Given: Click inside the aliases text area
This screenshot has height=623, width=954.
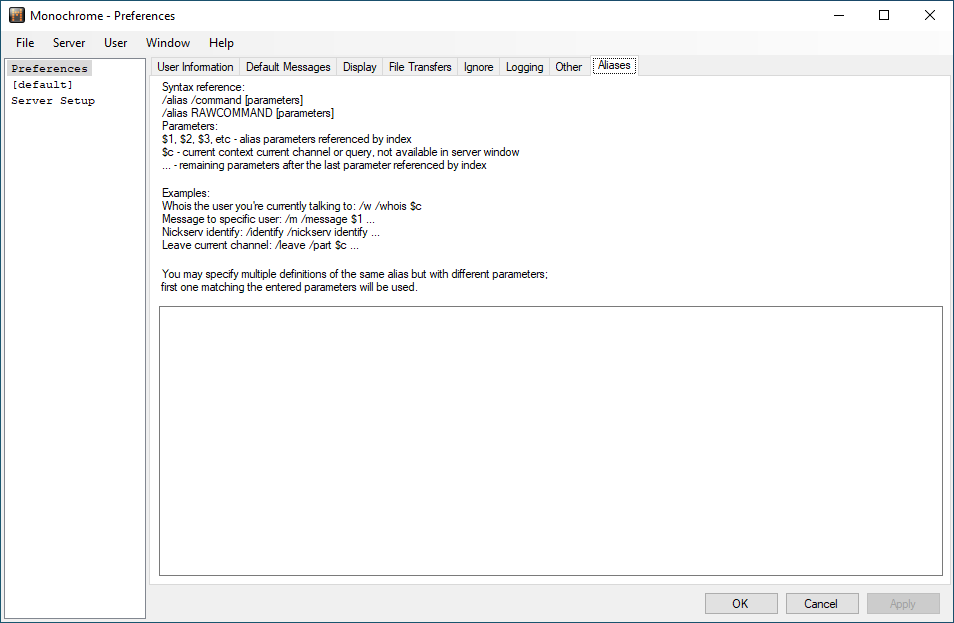Looking at the screenshot, I should 550,440.
